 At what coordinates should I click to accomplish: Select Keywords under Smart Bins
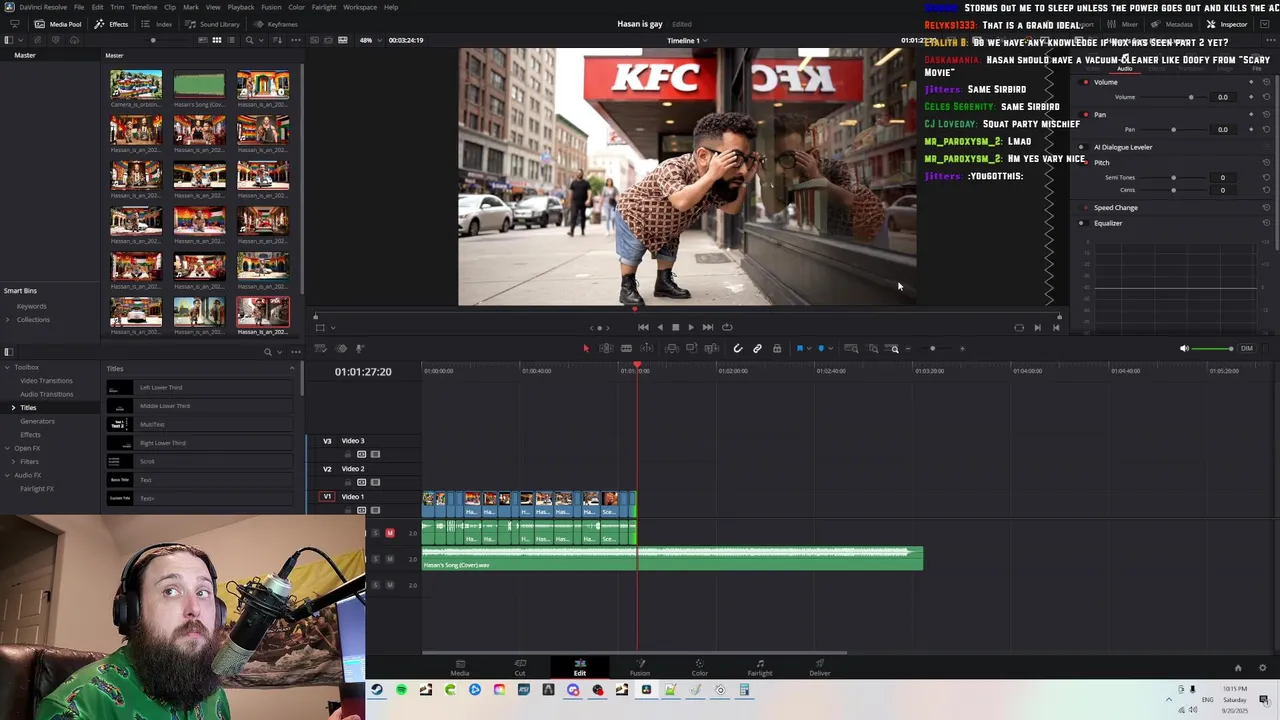point(31,306)
